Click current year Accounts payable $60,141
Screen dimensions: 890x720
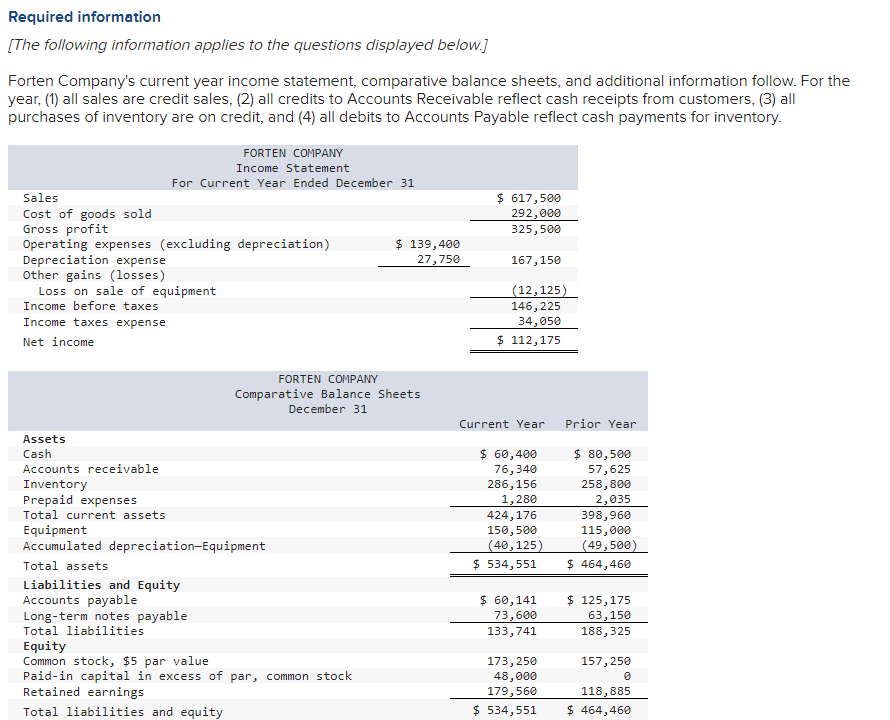pos(508,600)
